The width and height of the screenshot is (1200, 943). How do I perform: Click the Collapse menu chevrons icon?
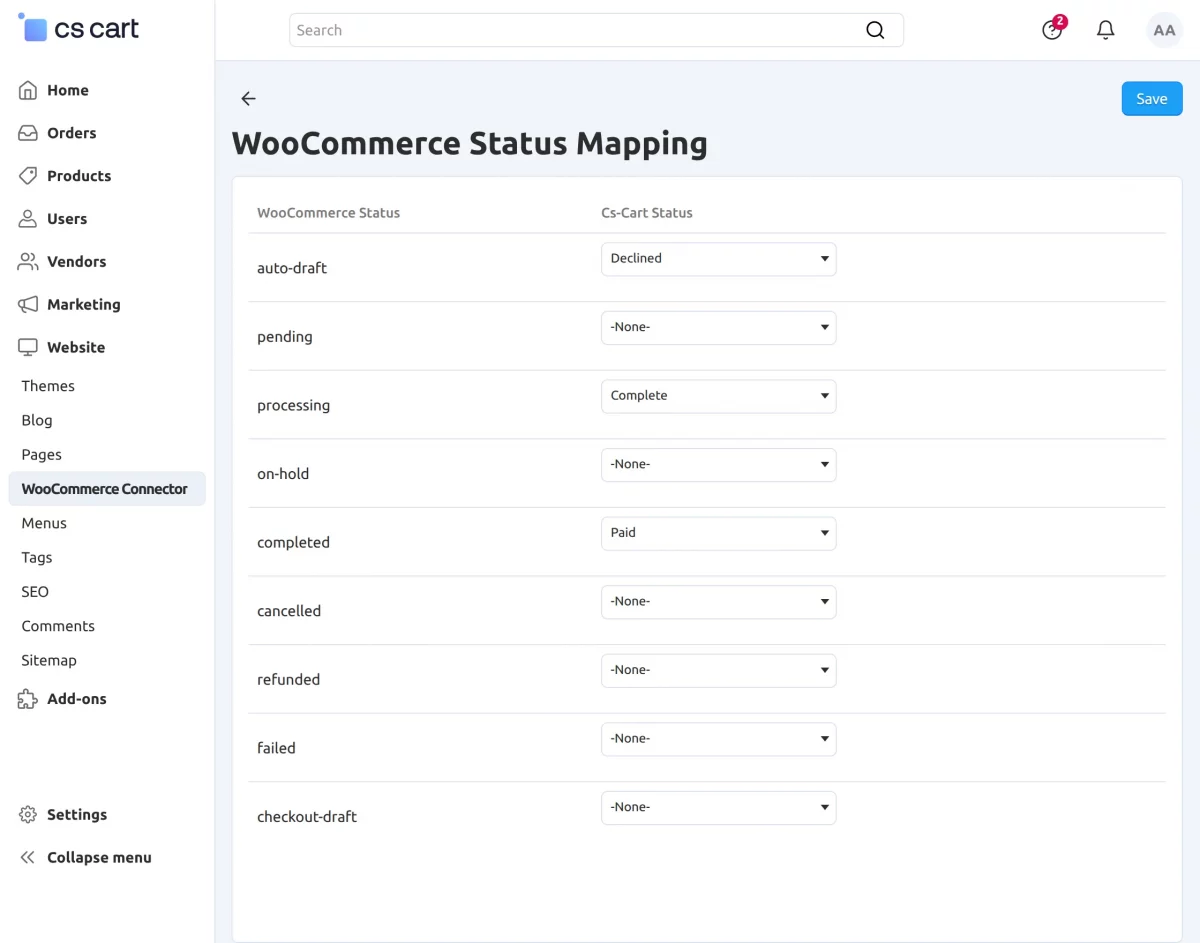28,858
